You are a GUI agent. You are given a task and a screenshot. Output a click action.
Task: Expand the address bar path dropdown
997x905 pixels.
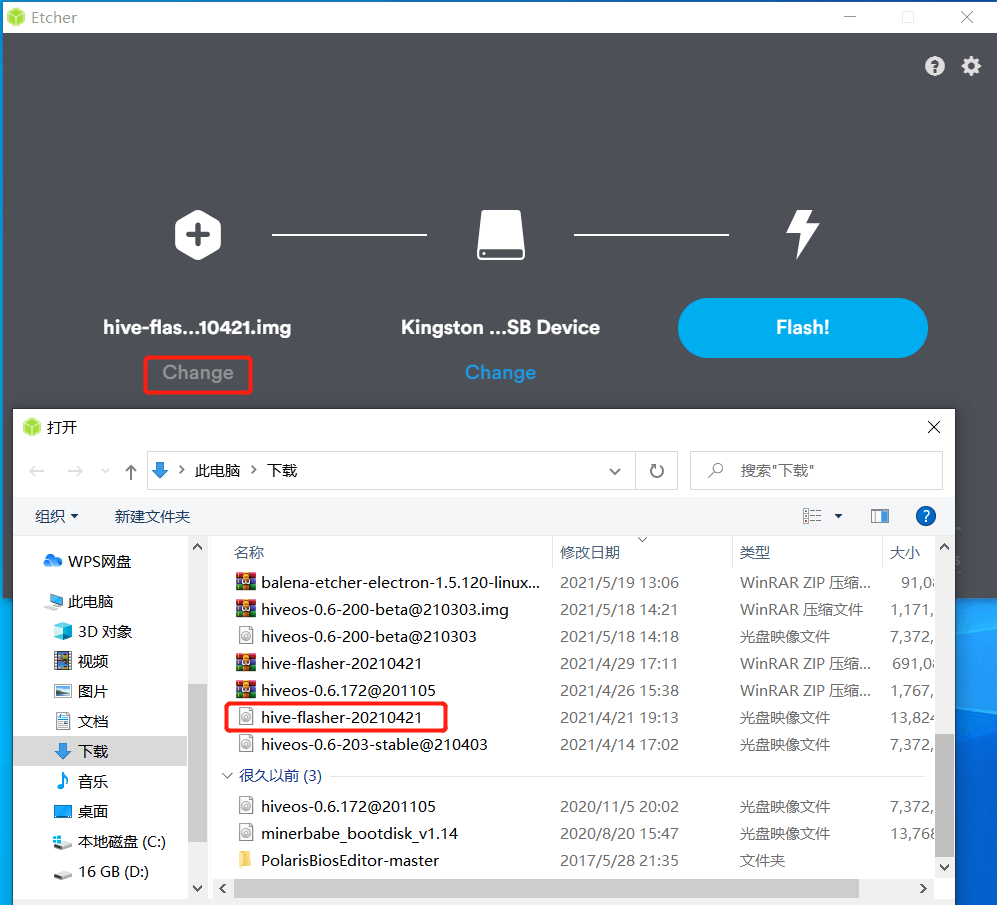point(615,470)
